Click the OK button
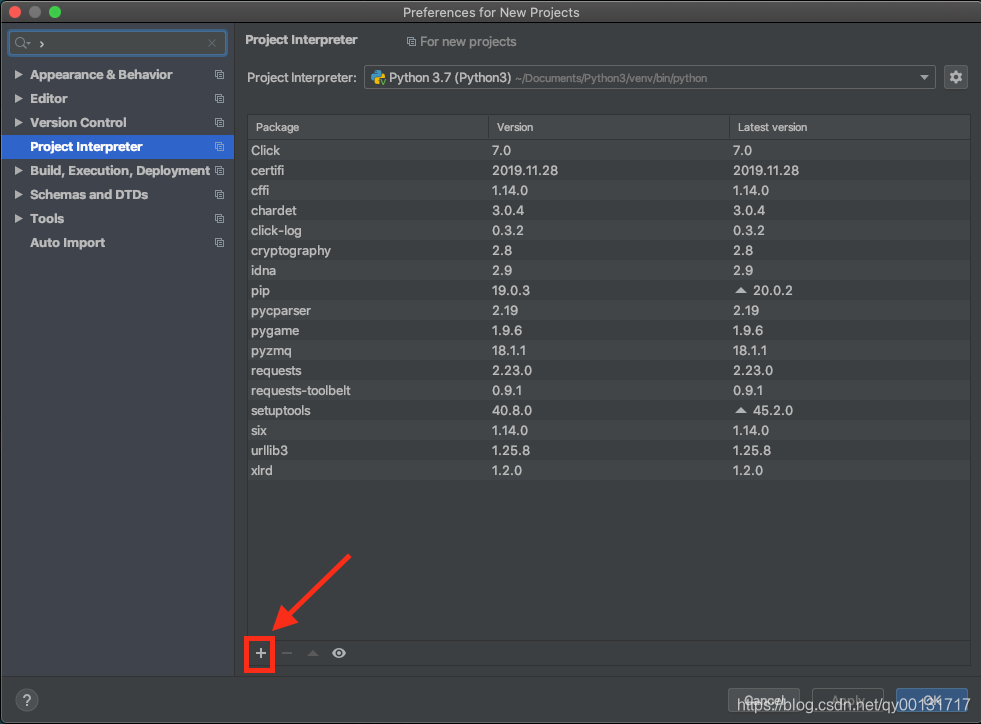The image size is (981, 724). (932, 700)
